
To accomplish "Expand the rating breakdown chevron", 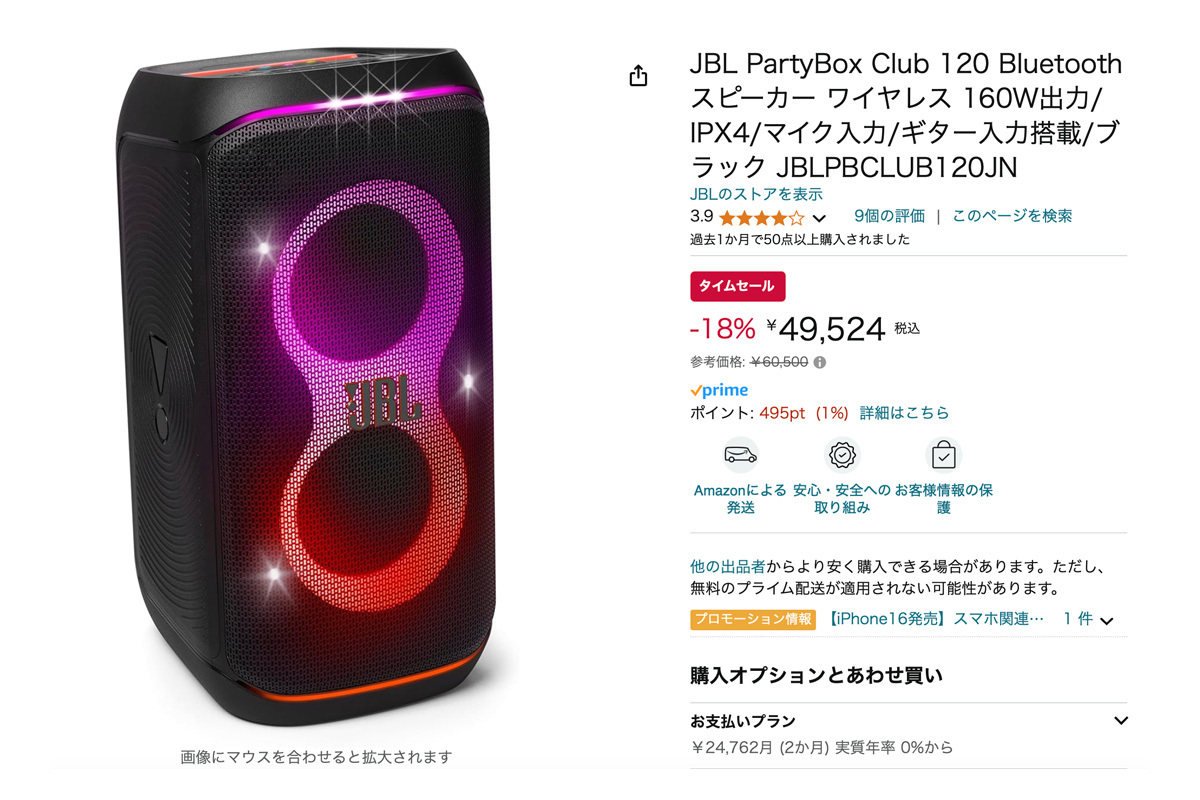I will [x=819, y=218].
